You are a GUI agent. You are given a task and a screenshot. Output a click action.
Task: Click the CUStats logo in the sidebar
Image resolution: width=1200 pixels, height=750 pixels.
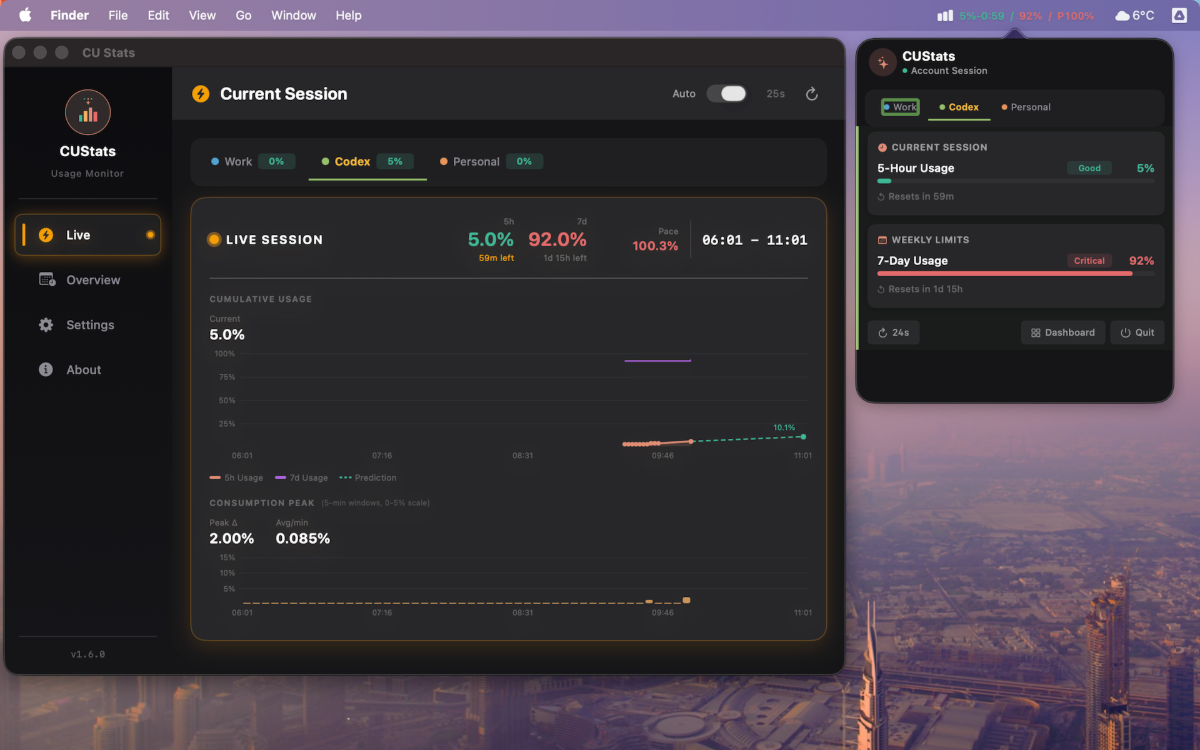tap(87, 112)
